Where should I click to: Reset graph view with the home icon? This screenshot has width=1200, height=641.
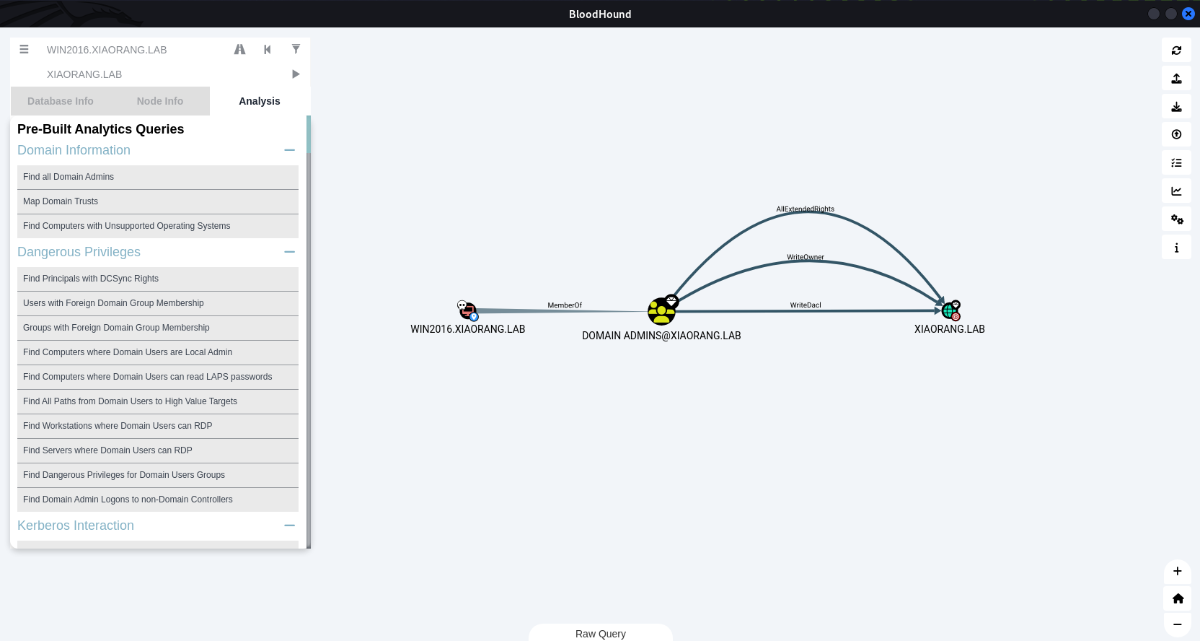[1177, 598]
